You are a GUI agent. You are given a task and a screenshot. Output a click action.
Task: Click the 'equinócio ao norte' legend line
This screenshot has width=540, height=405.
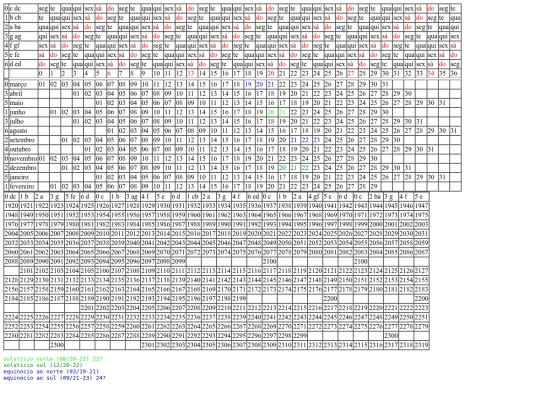[51, 372]
